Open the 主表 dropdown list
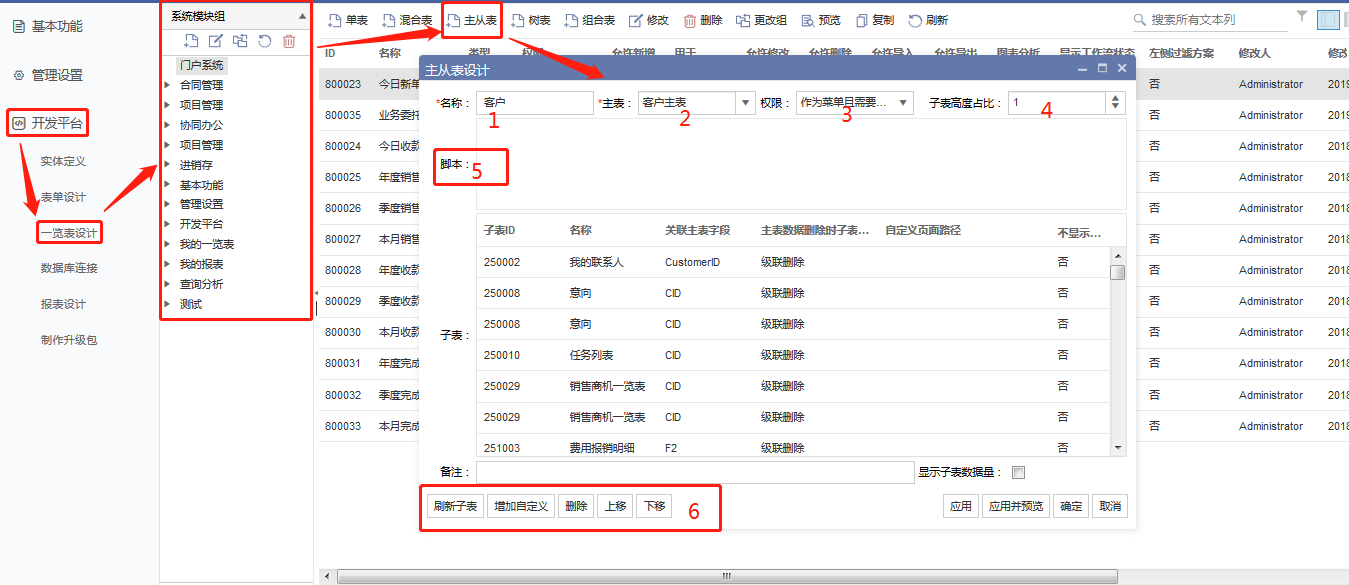Screen dimensions: 1349x585 pyautogui.click(x=745, y=103)
